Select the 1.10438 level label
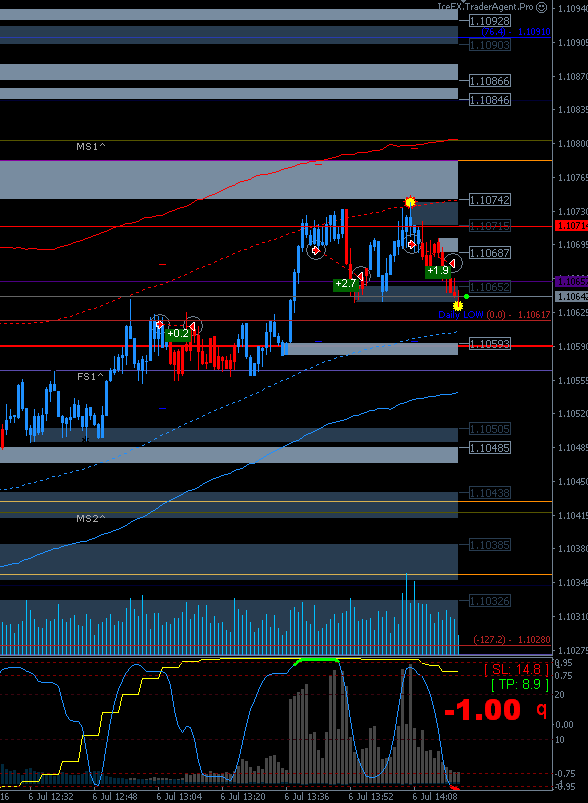Viewport: 588px width, 803px height. [x=490, y=493]
